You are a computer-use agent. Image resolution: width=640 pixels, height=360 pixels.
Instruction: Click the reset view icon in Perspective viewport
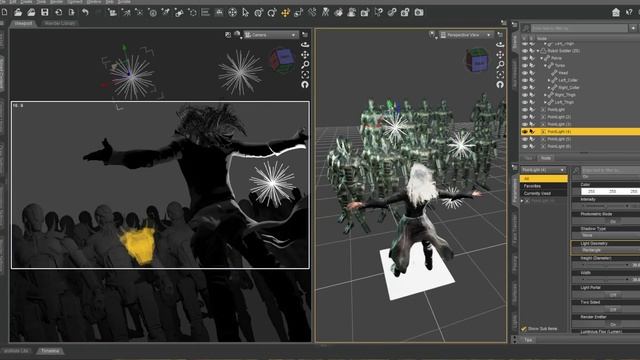pos(500,84)
